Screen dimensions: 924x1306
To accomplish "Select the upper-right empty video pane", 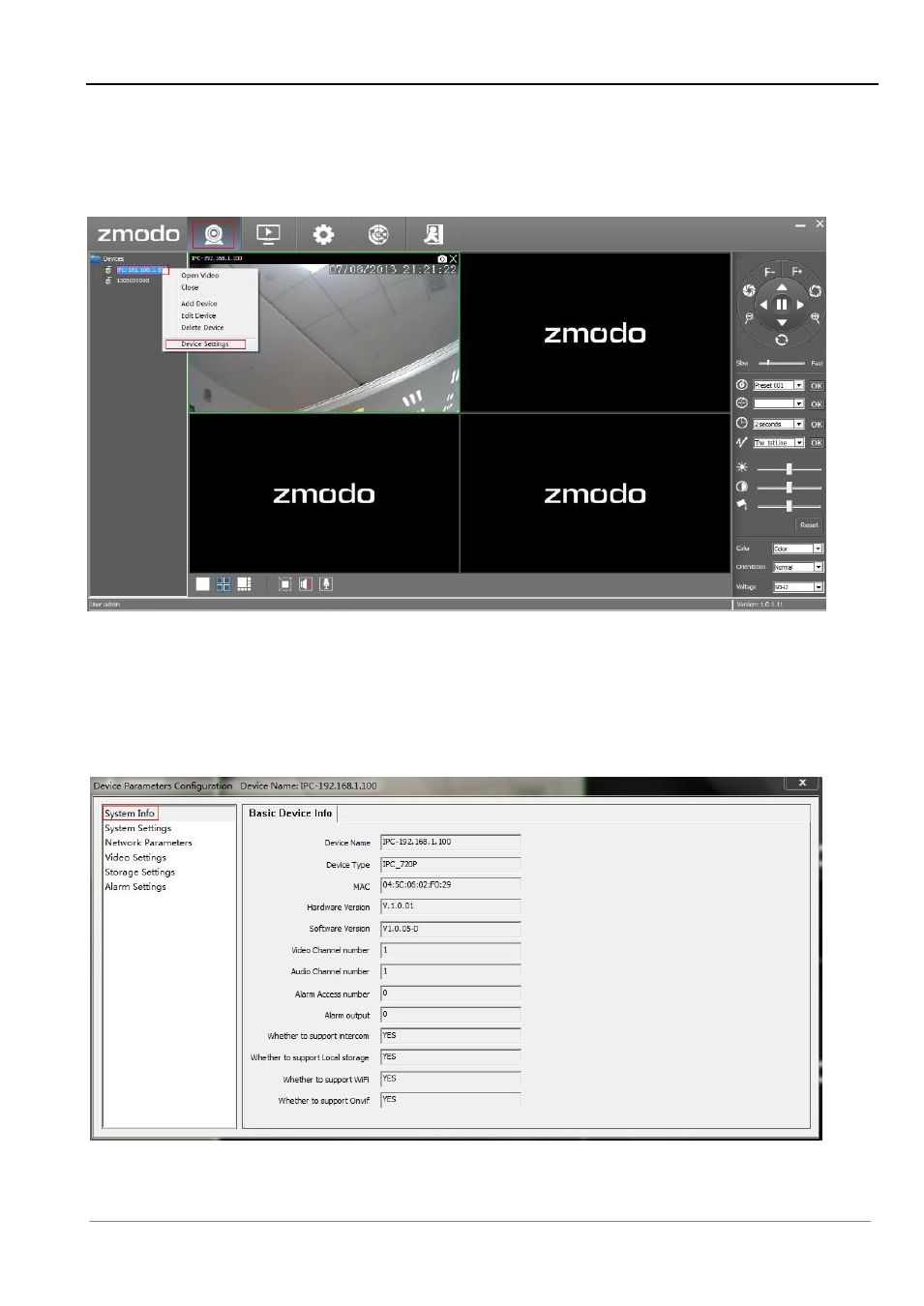I will click(595, 334).
